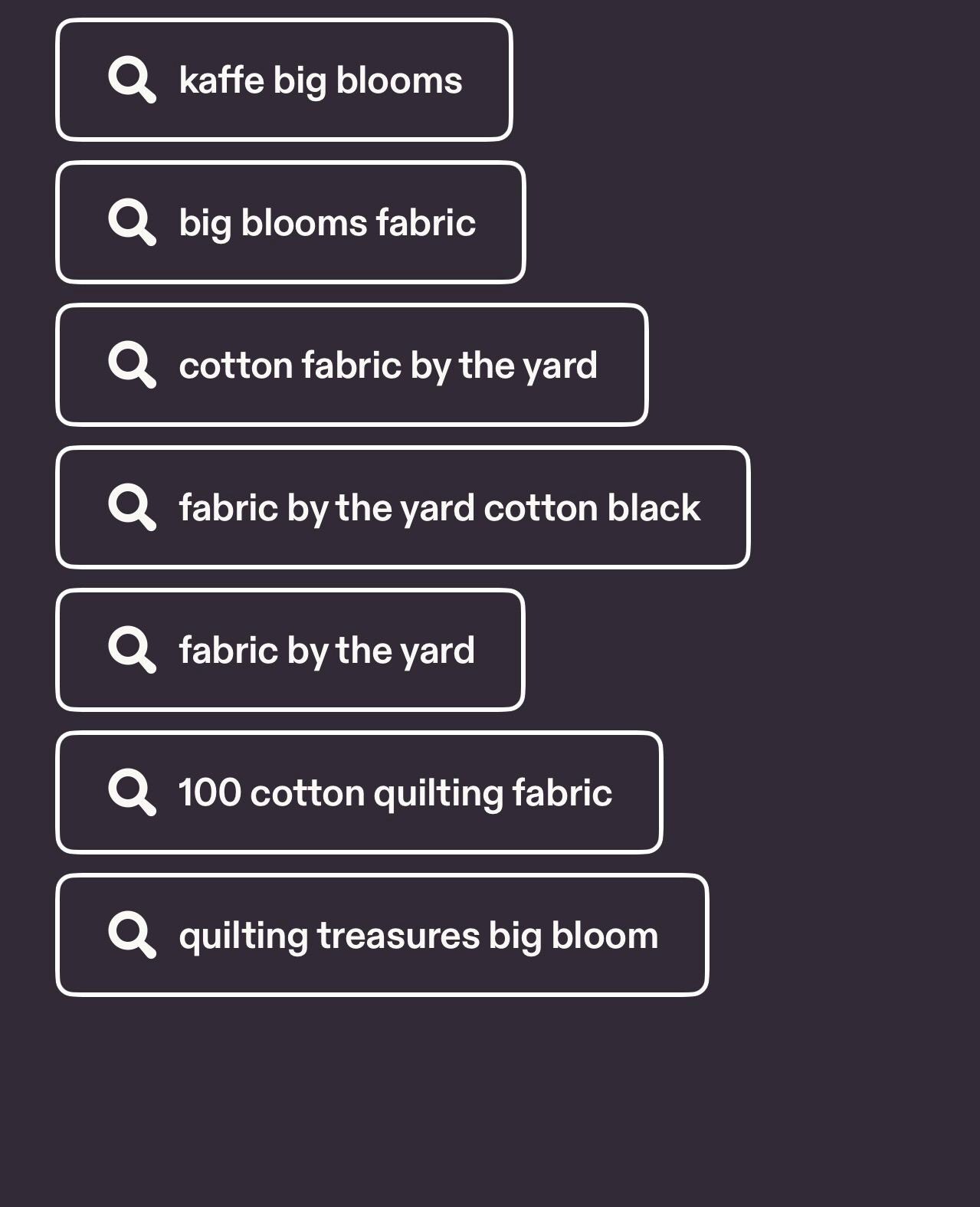Viewport: 980px width, 1207px height.
Task: Click magnifier icon beside kaffe big blooms
Action: (132, 79)
